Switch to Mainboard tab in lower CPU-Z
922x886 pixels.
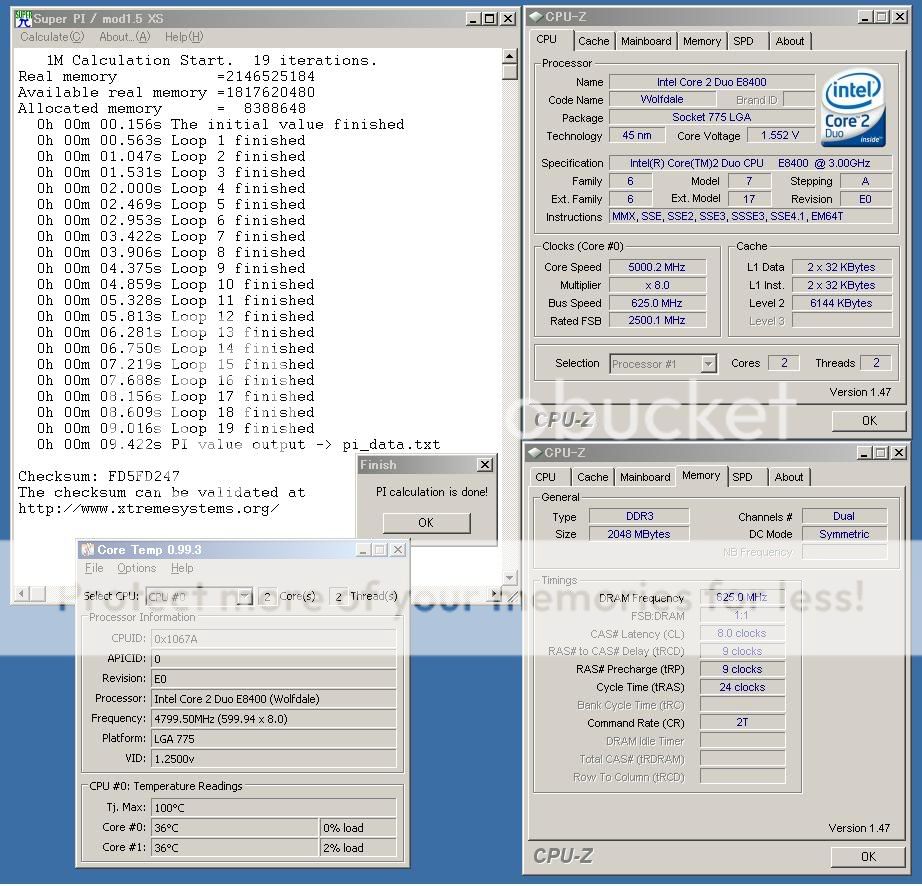[x=645, y=477]
